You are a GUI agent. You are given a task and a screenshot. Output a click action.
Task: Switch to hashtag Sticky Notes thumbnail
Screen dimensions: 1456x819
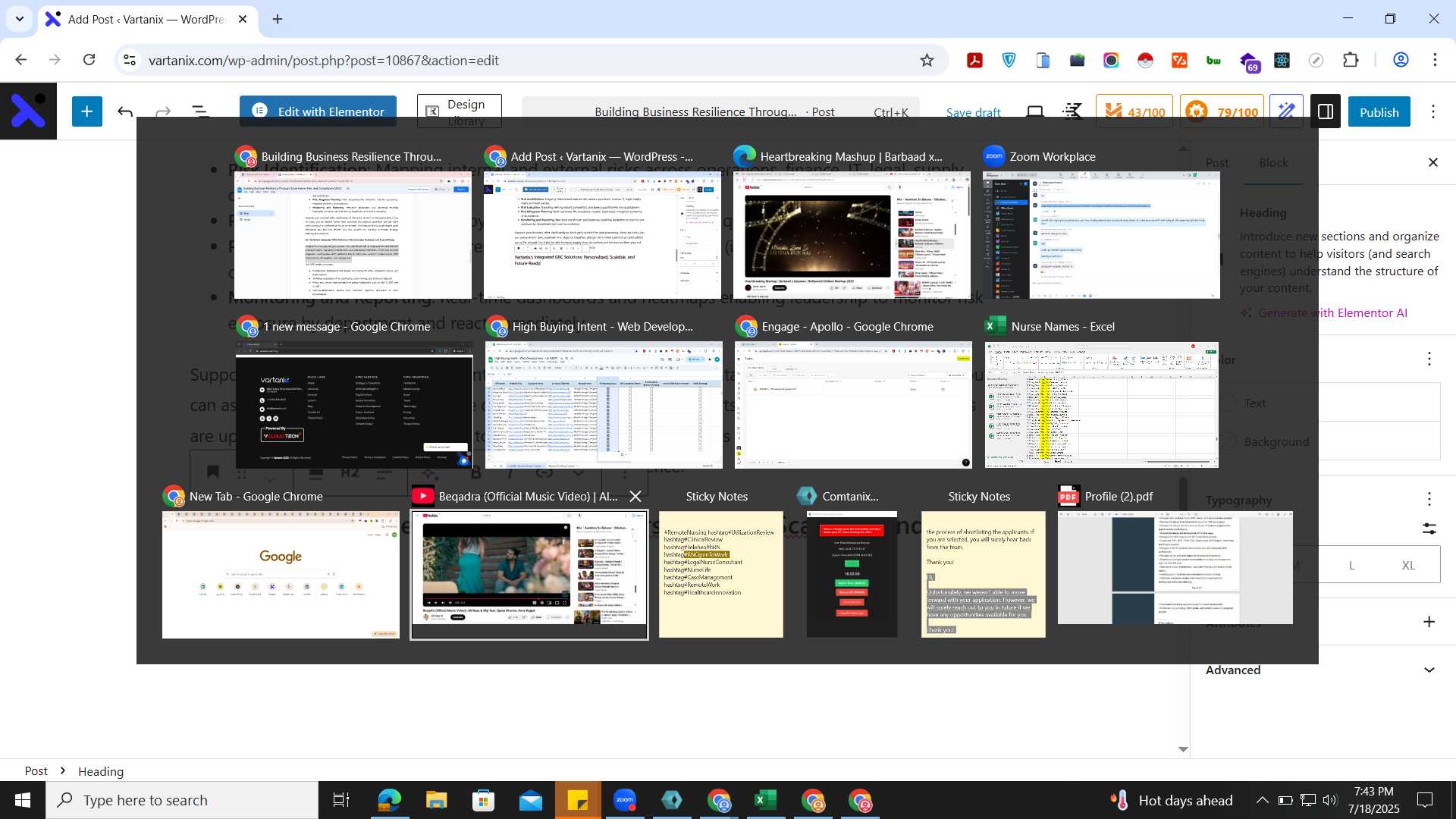click(720, 574)
